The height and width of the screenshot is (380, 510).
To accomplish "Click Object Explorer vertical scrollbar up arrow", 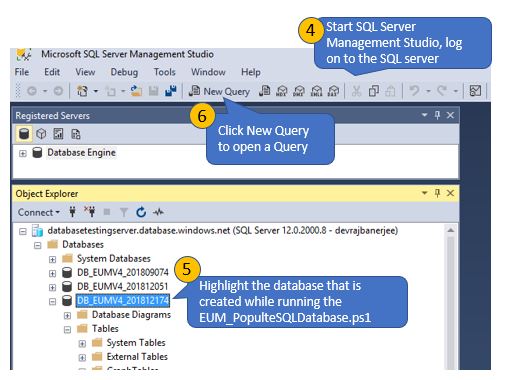I will [450, 231].
